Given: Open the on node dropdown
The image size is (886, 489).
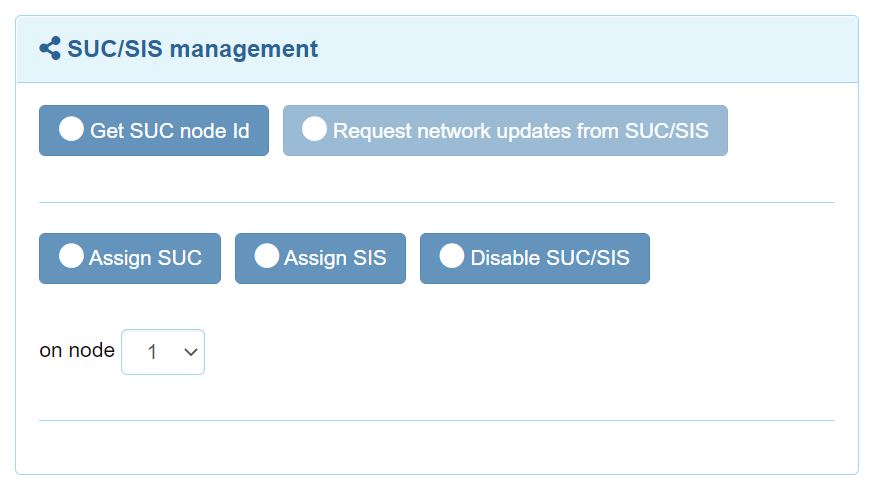Looking at the screenshot, I should click(x=163, y=352).
